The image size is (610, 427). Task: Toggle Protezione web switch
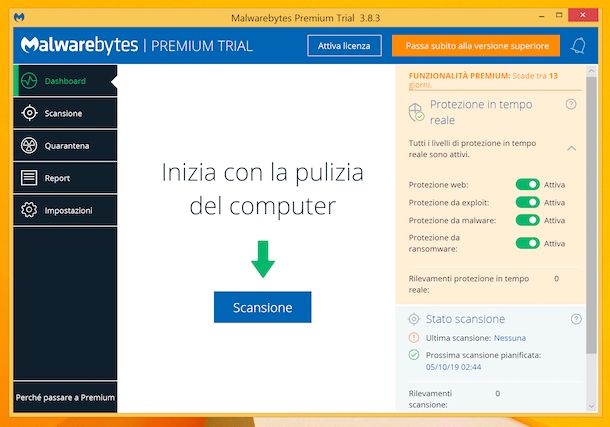(528, 184)
